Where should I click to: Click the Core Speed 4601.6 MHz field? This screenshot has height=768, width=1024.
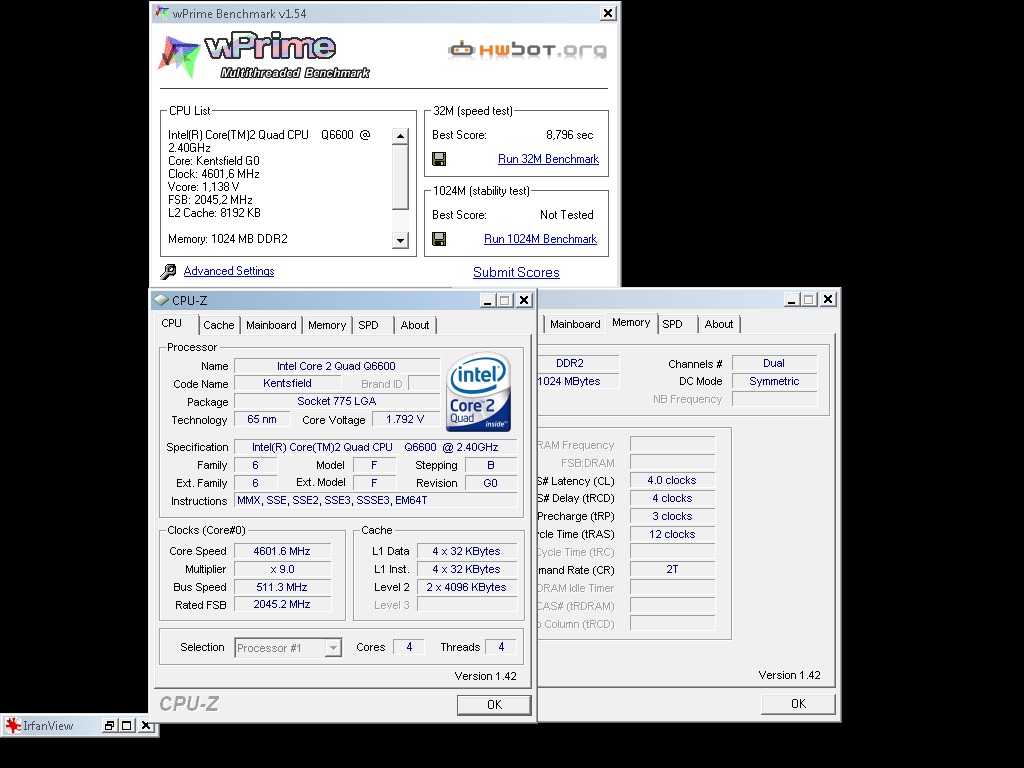coord(282,551)
